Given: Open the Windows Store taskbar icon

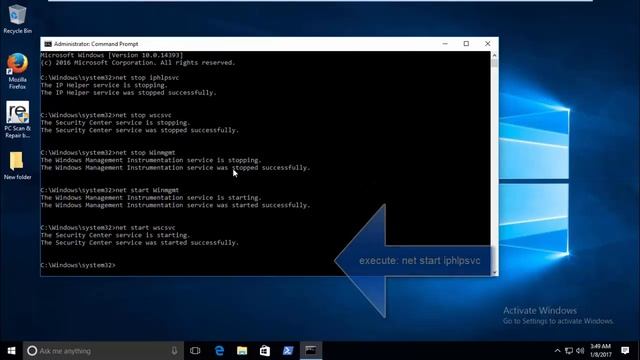Looking at the screenshot, I should 265,351.
